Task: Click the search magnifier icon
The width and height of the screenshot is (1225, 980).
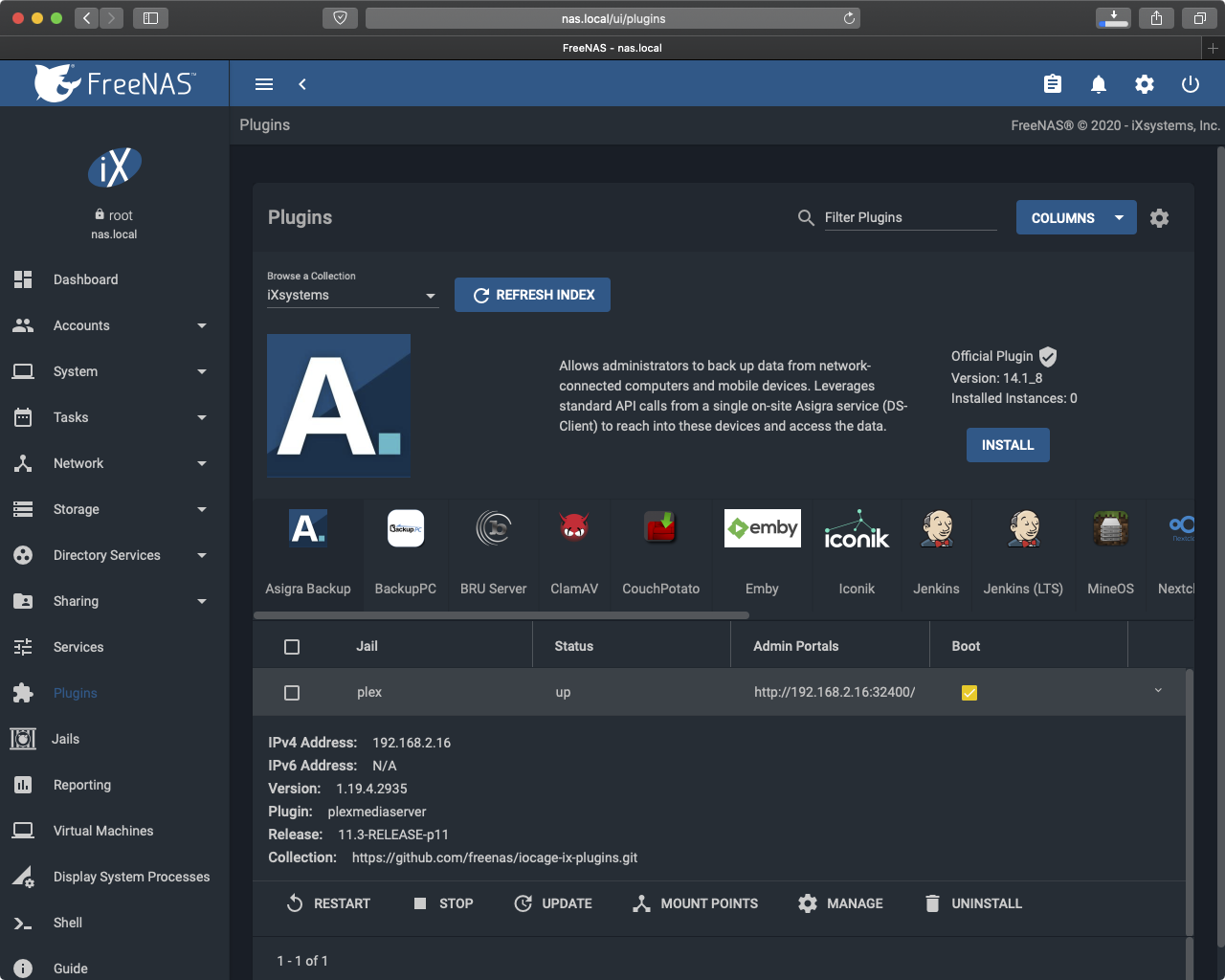Action: pos(806,218)
